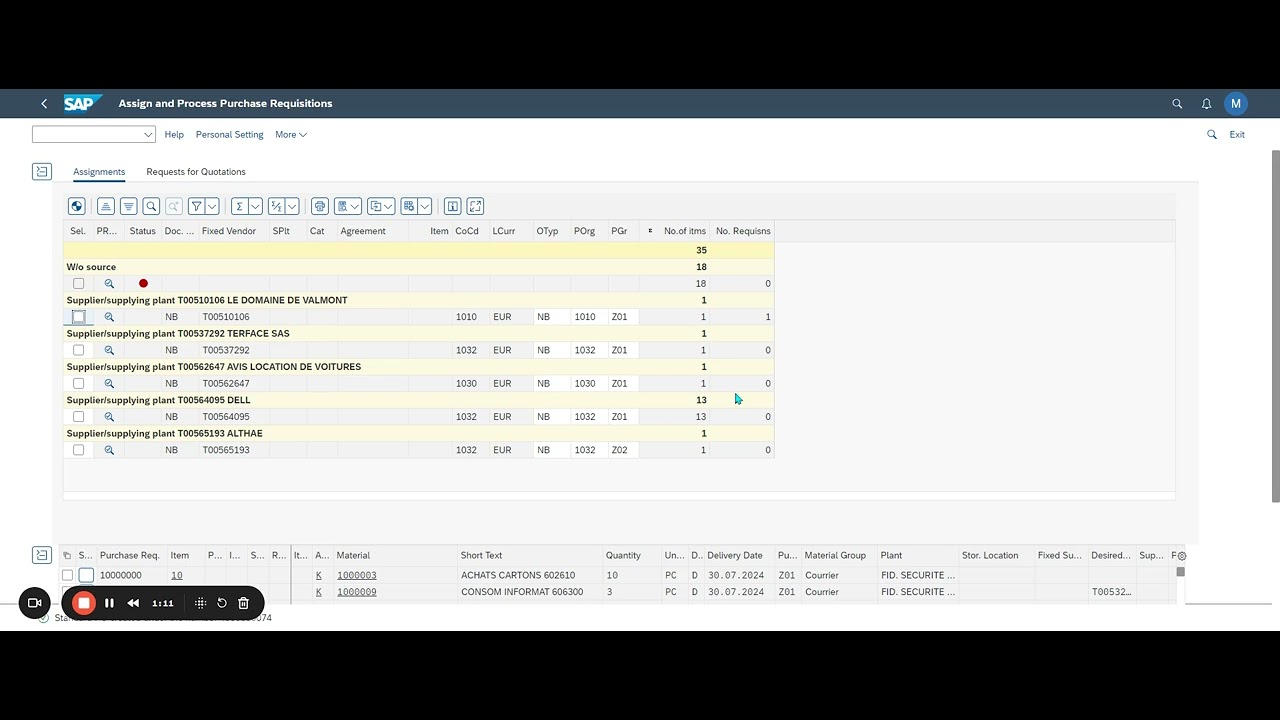Click the vertical page scrollbar
This screenshot has width=1280, height=720.
coord(1275,325)
